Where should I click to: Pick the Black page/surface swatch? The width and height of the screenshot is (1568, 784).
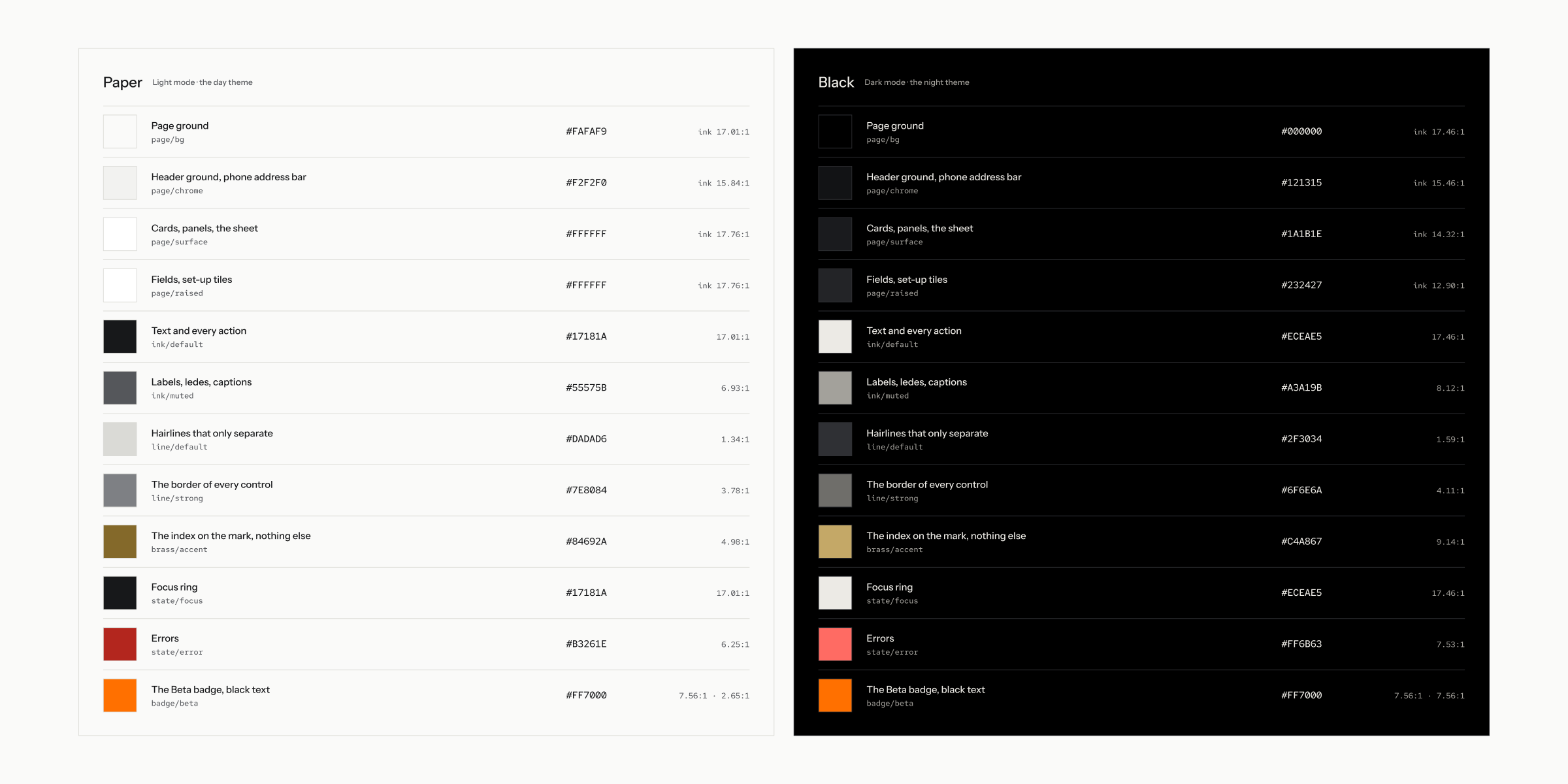point(835,234)
